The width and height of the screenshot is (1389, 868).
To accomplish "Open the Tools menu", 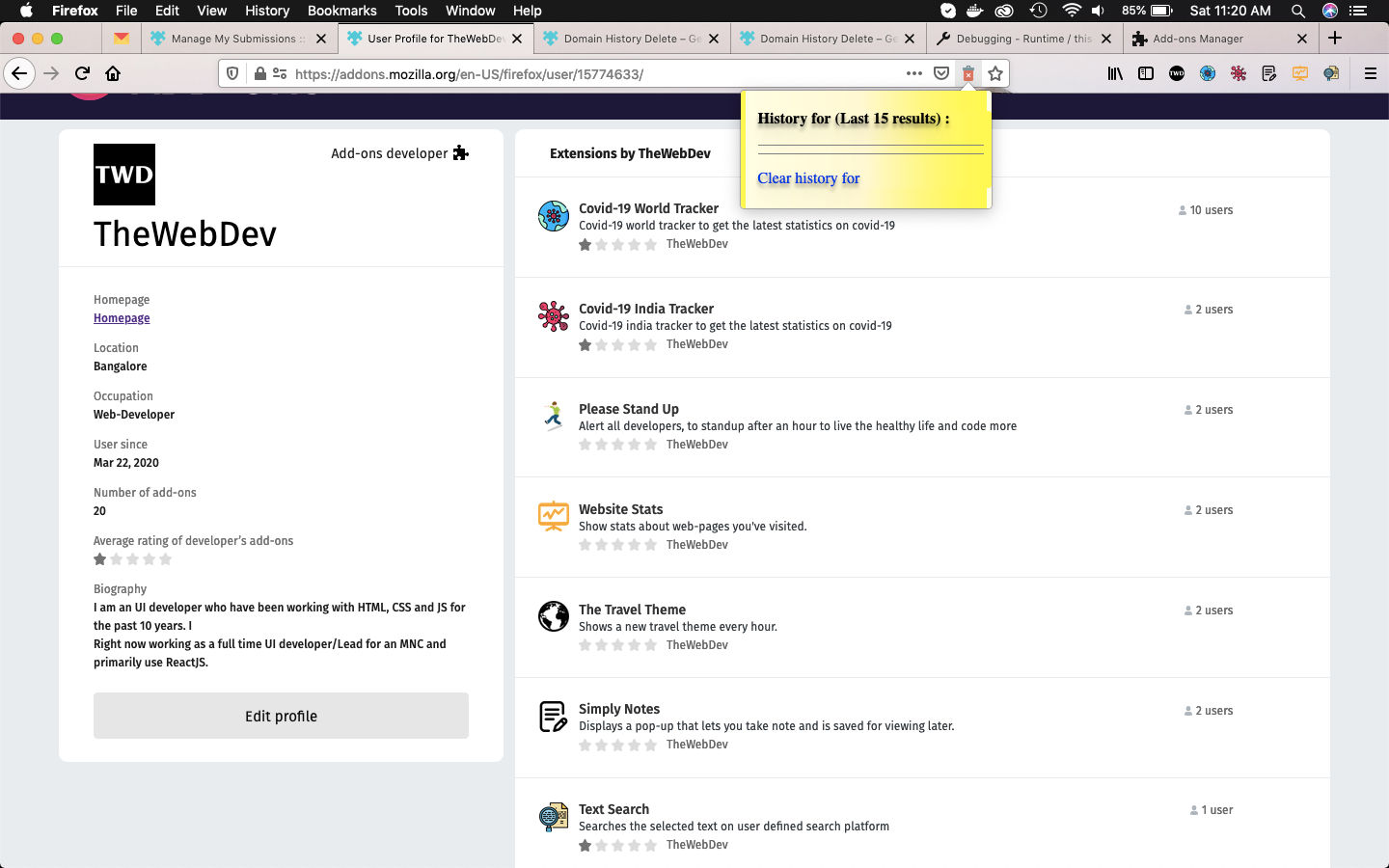I will pyautogui.click(x=411, y=11).
